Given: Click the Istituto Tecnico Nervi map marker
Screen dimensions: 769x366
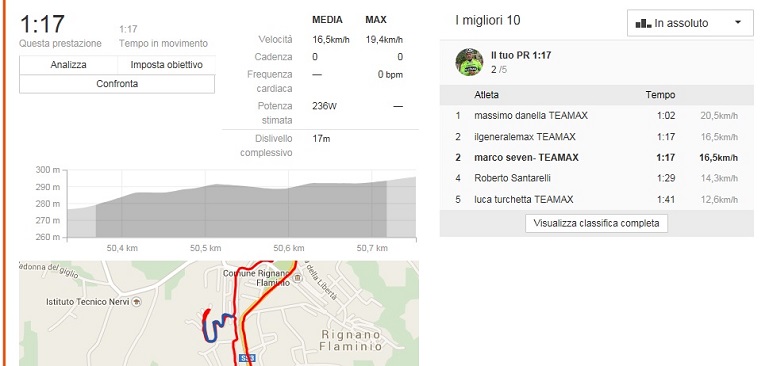Looking at the screenshot, I should point(137,302).
